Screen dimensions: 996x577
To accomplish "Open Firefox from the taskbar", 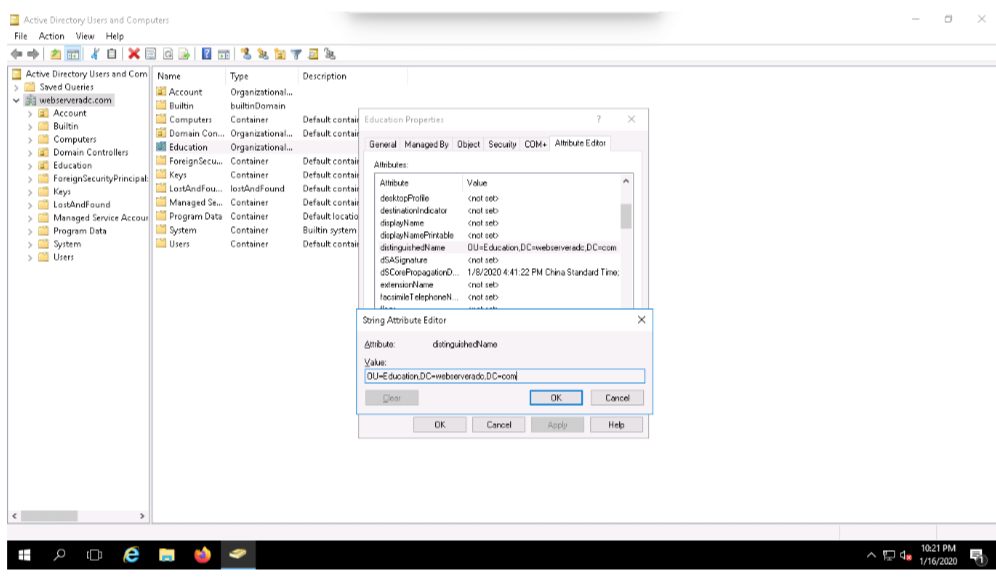I will coord(202,555).
